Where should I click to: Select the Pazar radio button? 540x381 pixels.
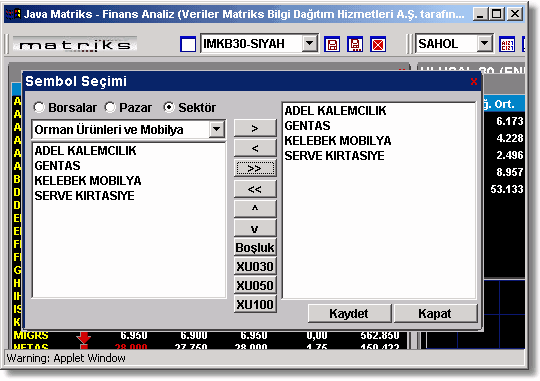click(110, 107)
